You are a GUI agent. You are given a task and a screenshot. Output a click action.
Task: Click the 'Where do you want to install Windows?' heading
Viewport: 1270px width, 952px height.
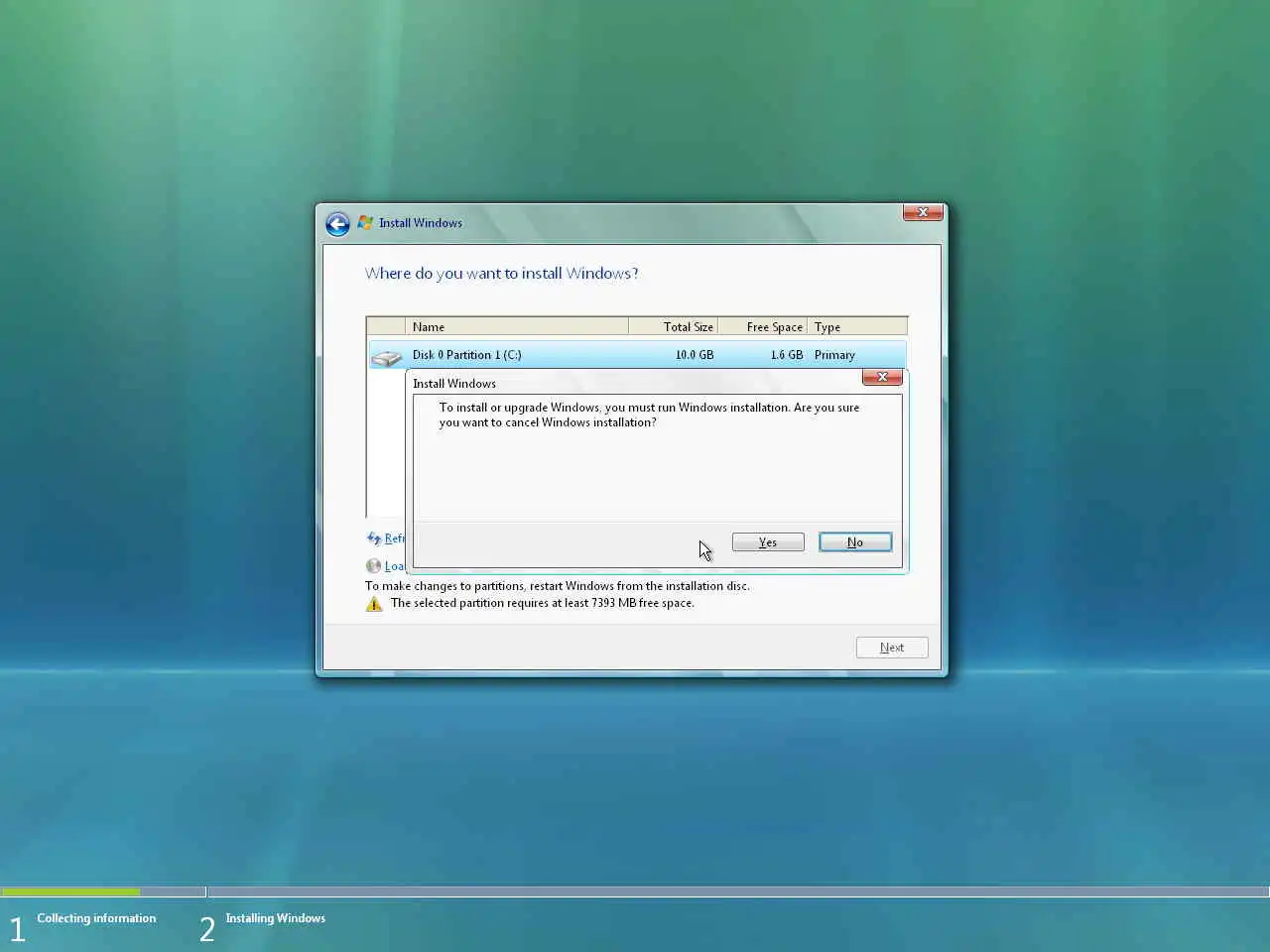[501, 274]
